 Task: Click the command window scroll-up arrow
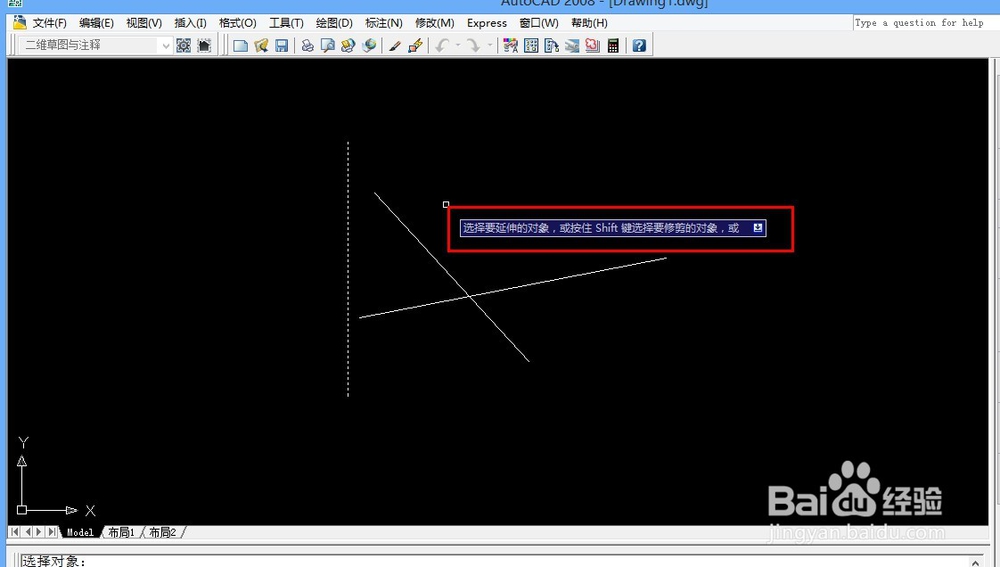click(975, 562)
